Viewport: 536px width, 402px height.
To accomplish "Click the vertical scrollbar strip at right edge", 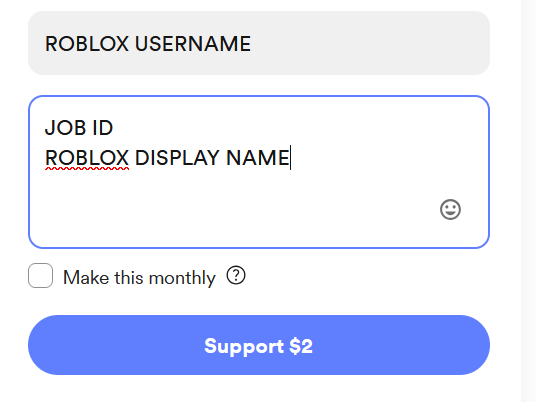I will click(x=528, y=201).
